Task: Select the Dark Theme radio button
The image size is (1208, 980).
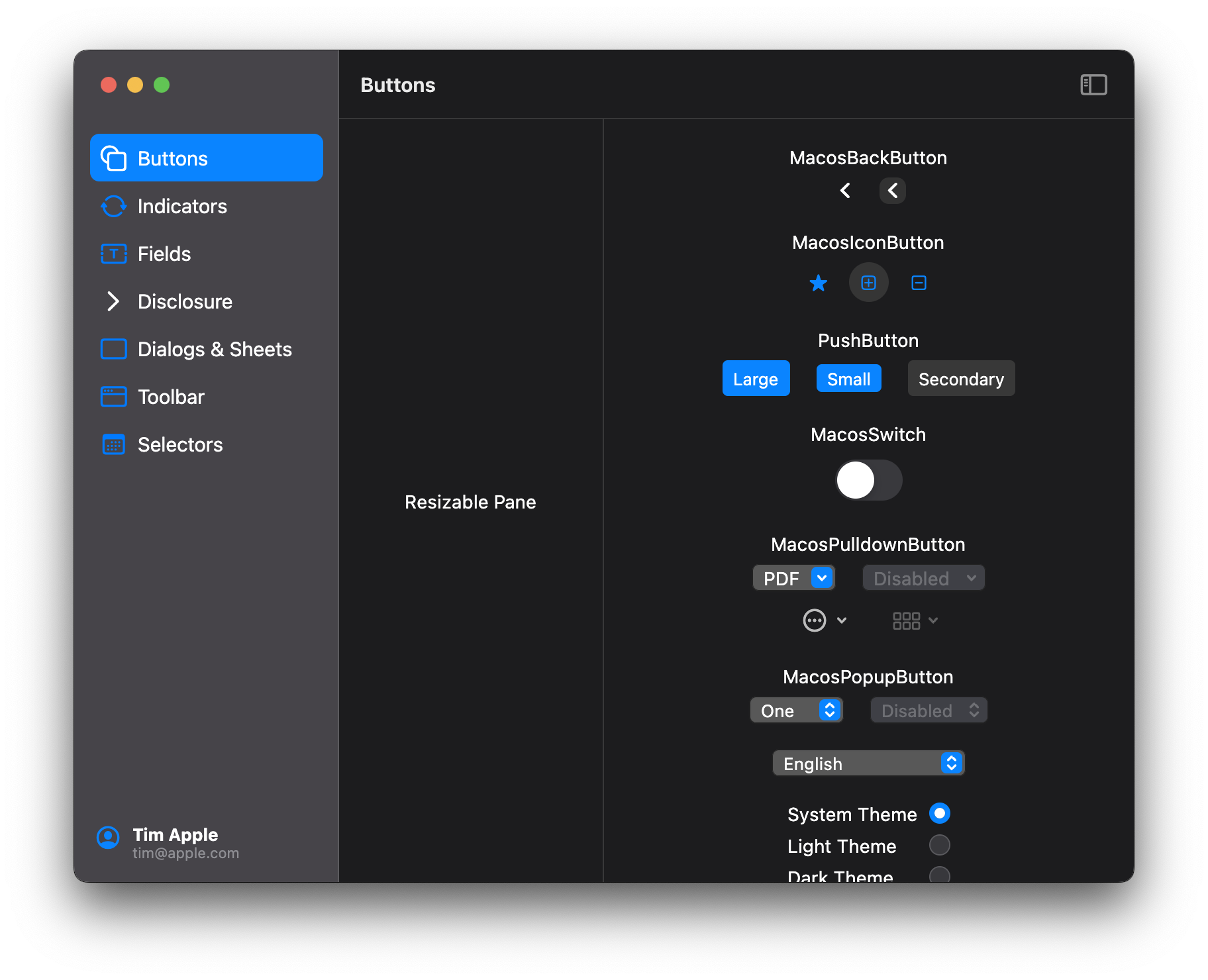Action: coord(939,875)
